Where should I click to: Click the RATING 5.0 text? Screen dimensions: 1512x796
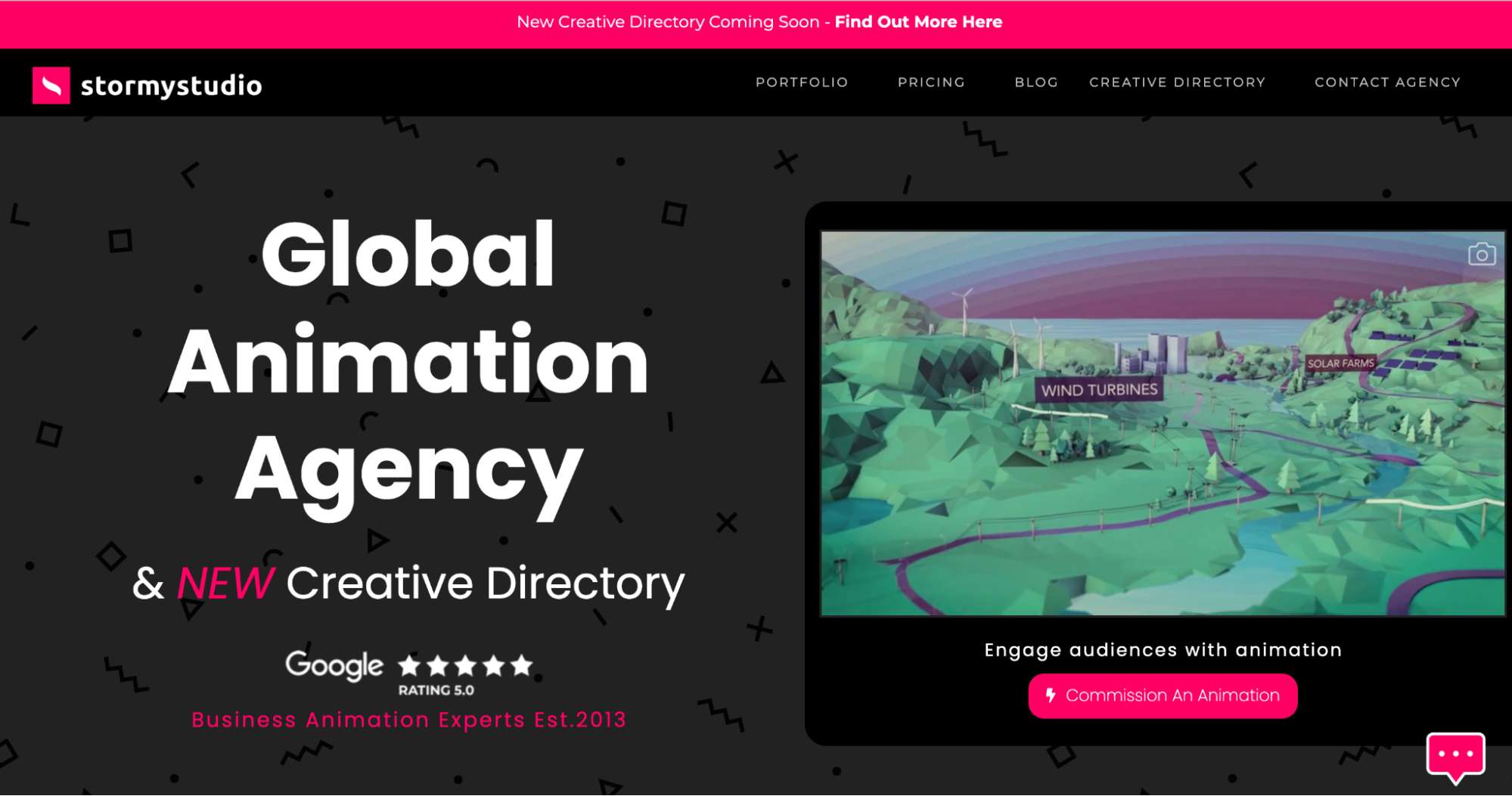click(x=436, y=690)
